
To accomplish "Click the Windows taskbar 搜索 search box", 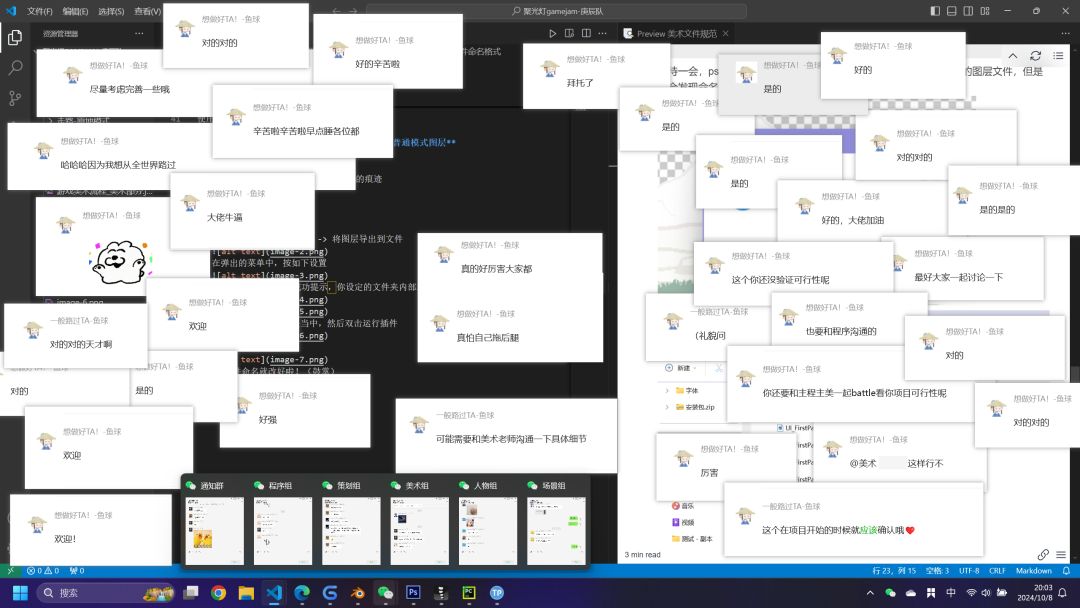I will click(105, 592).
